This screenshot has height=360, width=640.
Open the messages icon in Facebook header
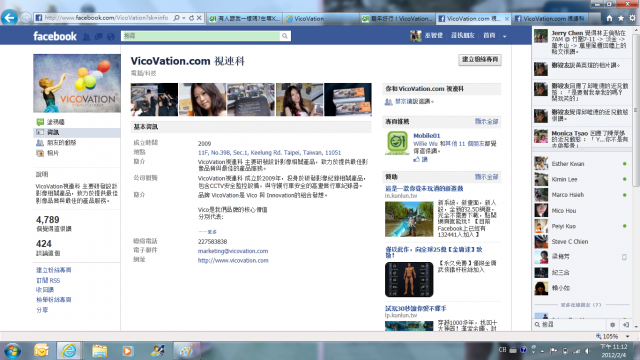pos(98,37)
